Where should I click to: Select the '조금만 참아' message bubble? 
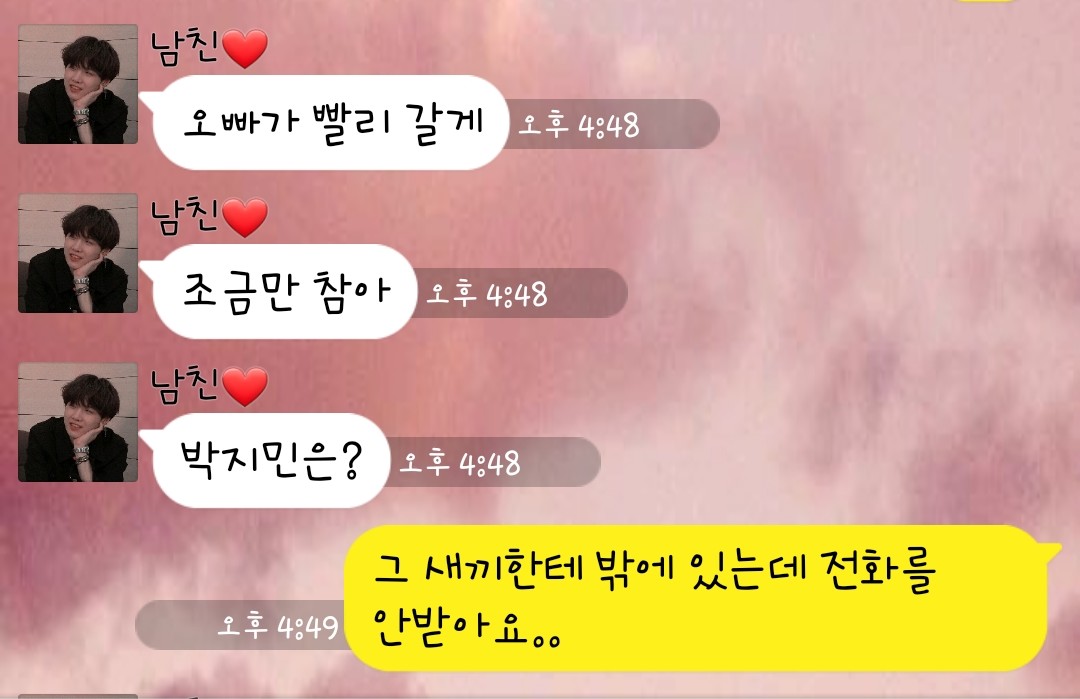point(284,291)
